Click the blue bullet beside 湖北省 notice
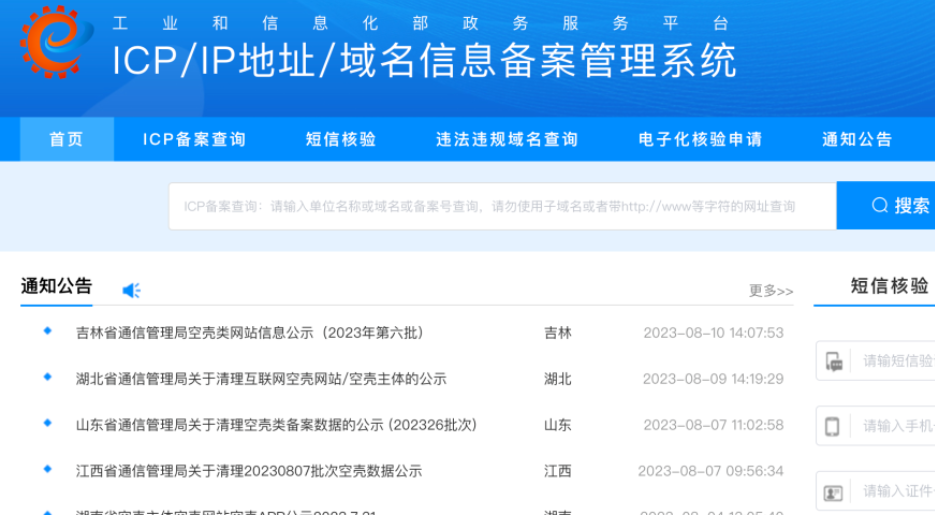The width and height of the screenshot is (935, 515). [48, 377]
